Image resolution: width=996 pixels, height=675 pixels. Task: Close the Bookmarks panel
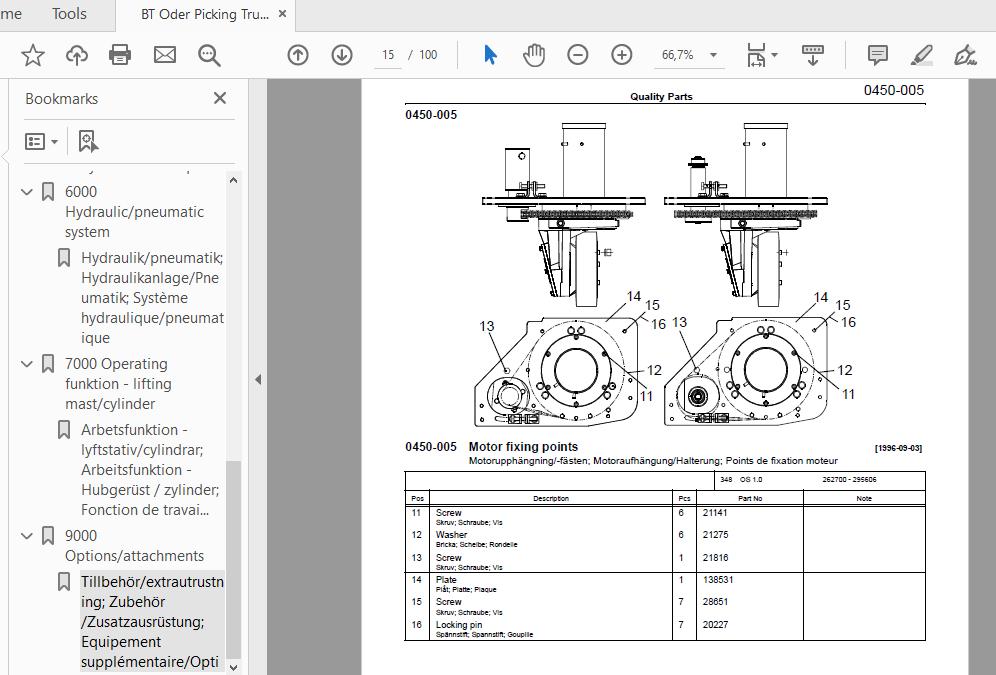click(x=220, y=98)
